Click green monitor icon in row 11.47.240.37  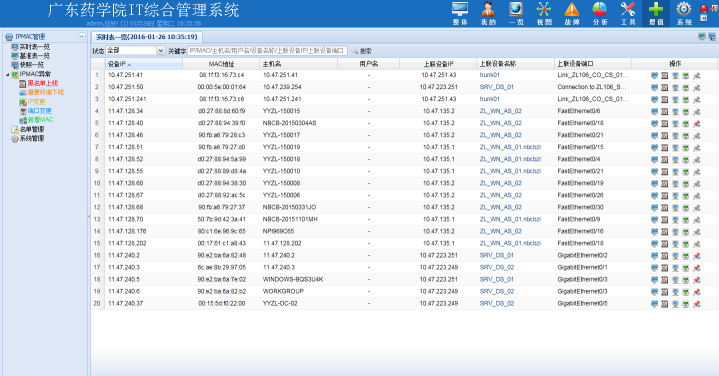[x=686, y=304]
